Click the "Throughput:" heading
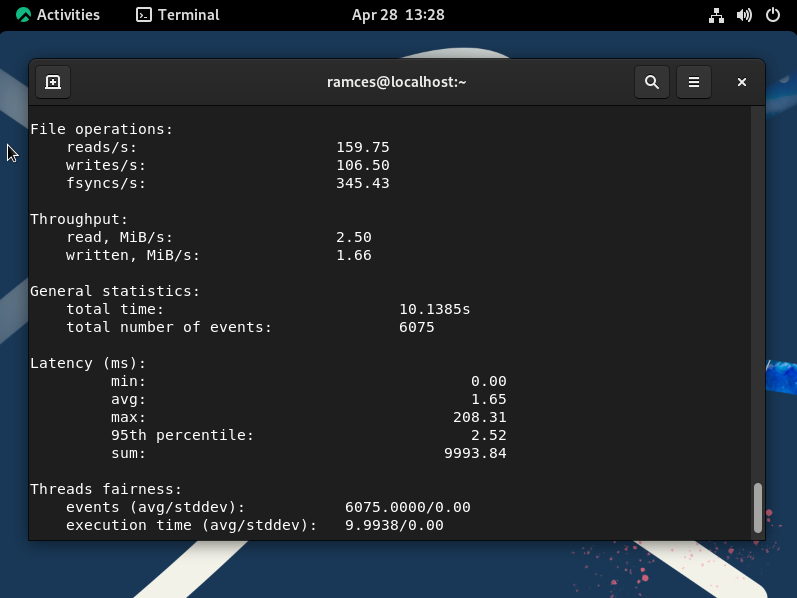 click(x=79, y=219)
